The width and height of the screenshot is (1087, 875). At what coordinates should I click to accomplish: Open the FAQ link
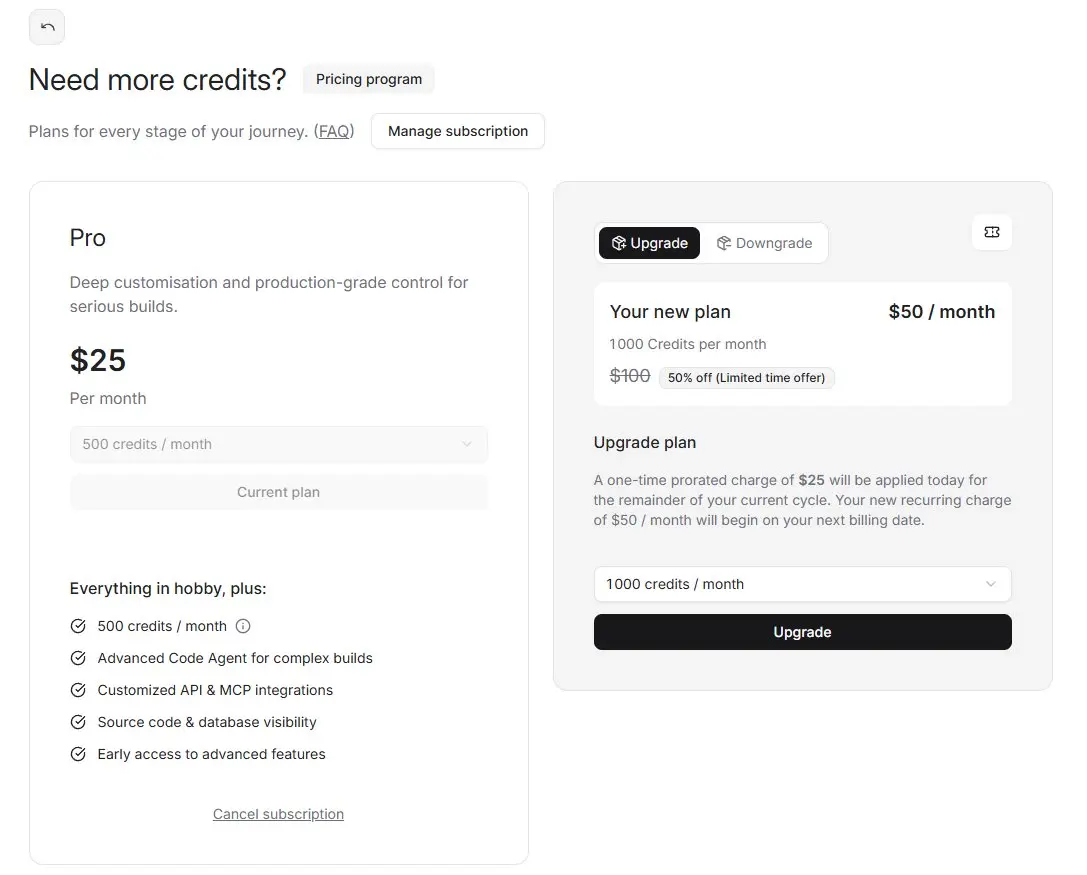tap(334, 131)
